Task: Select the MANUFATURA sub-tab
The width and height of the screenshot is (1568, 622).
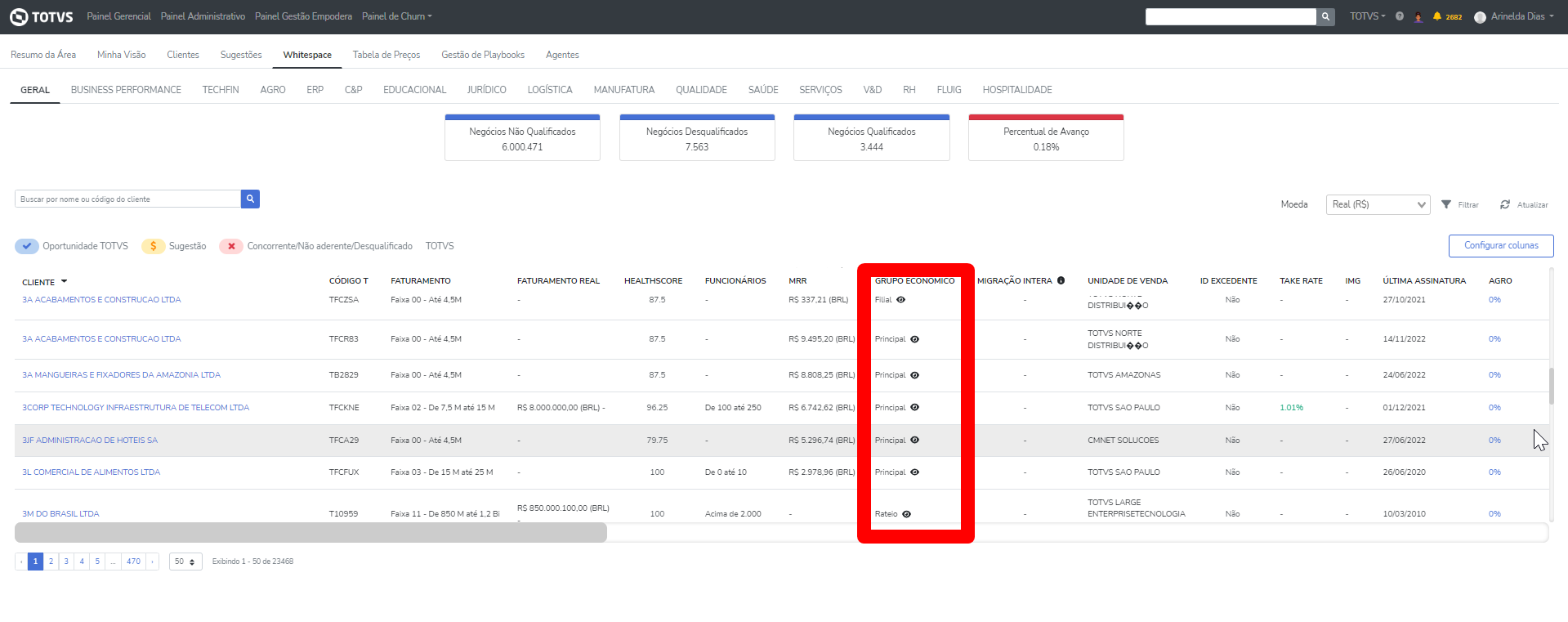Action: (x=624, y=90)
